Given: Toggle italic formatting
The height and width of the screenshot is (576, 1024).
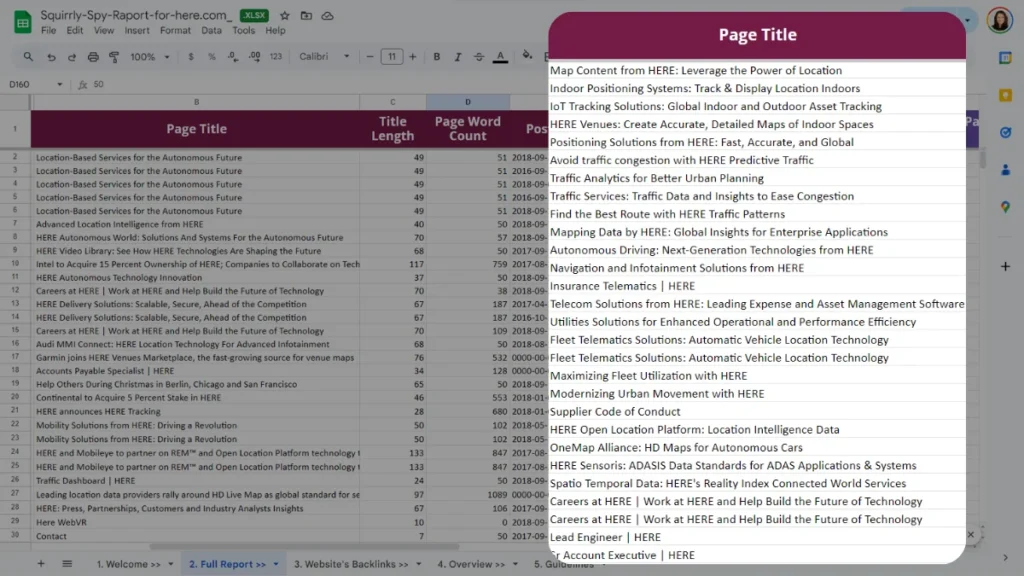Looking at the screenshot, I should pos(457,57).
